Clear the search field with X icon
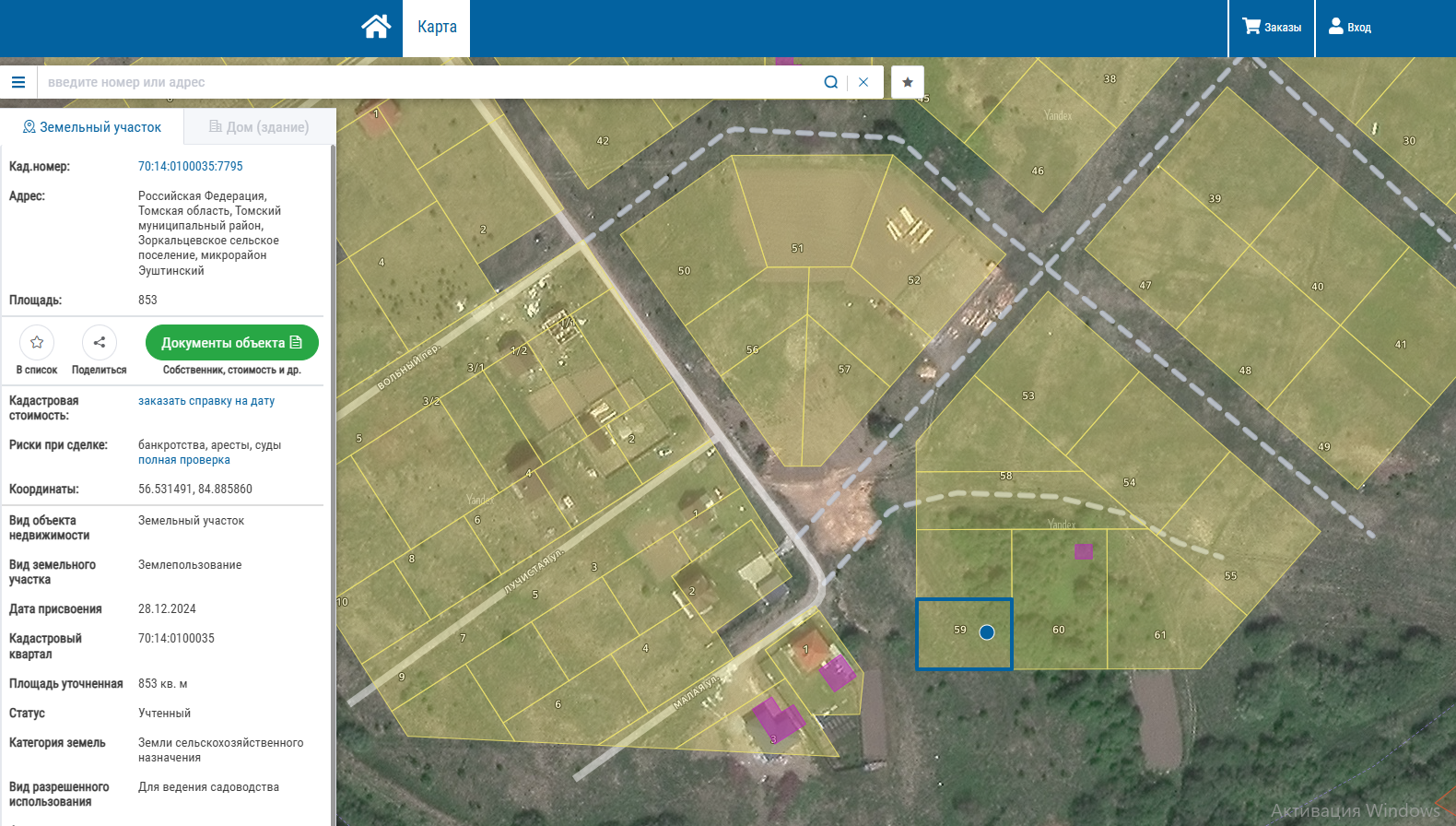The height and width of the screenshot is (826, 1456). click(x=863, y=82)
